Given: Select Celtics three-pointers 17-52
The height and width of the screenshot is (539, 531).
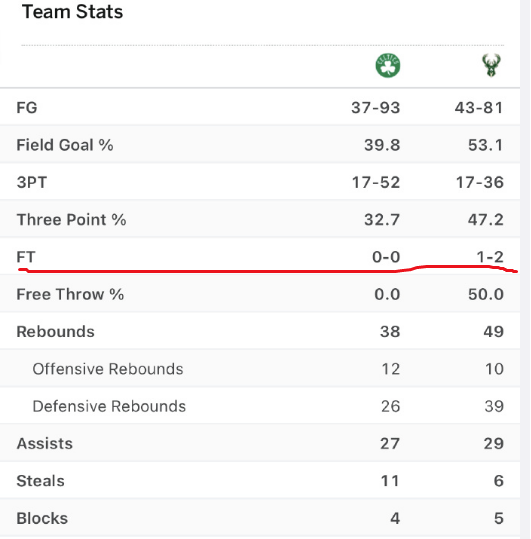Looking at the screenshot, I should (x=376, y=182).
